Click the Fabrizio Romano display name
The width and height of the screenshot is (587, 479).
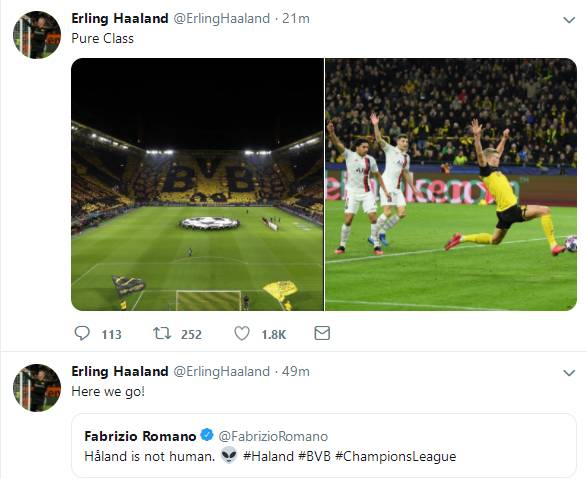pyautogui.click(x=140, y=436)
